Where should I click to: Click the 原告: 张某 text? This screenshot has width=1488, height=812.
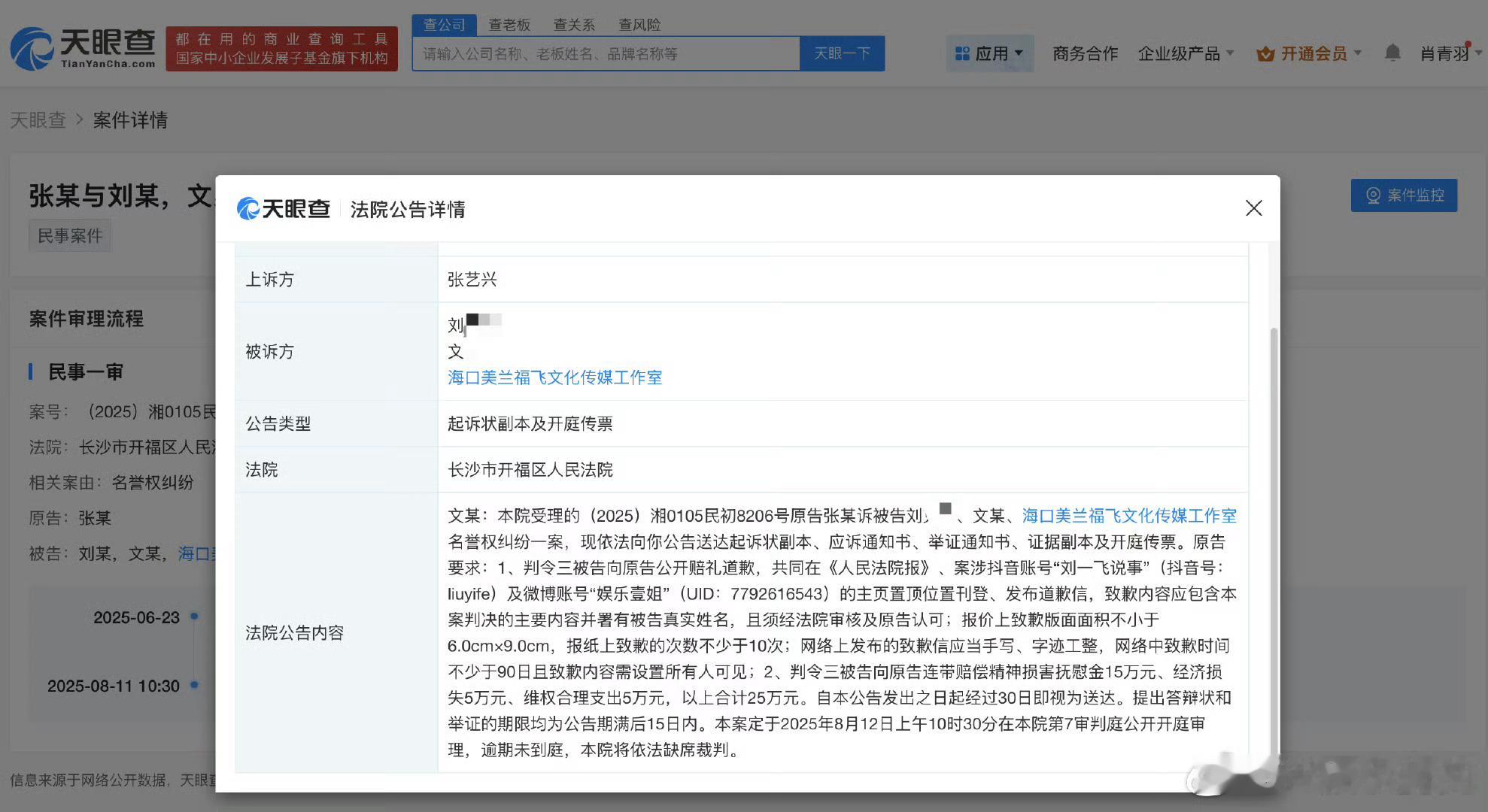click(70, 518)
